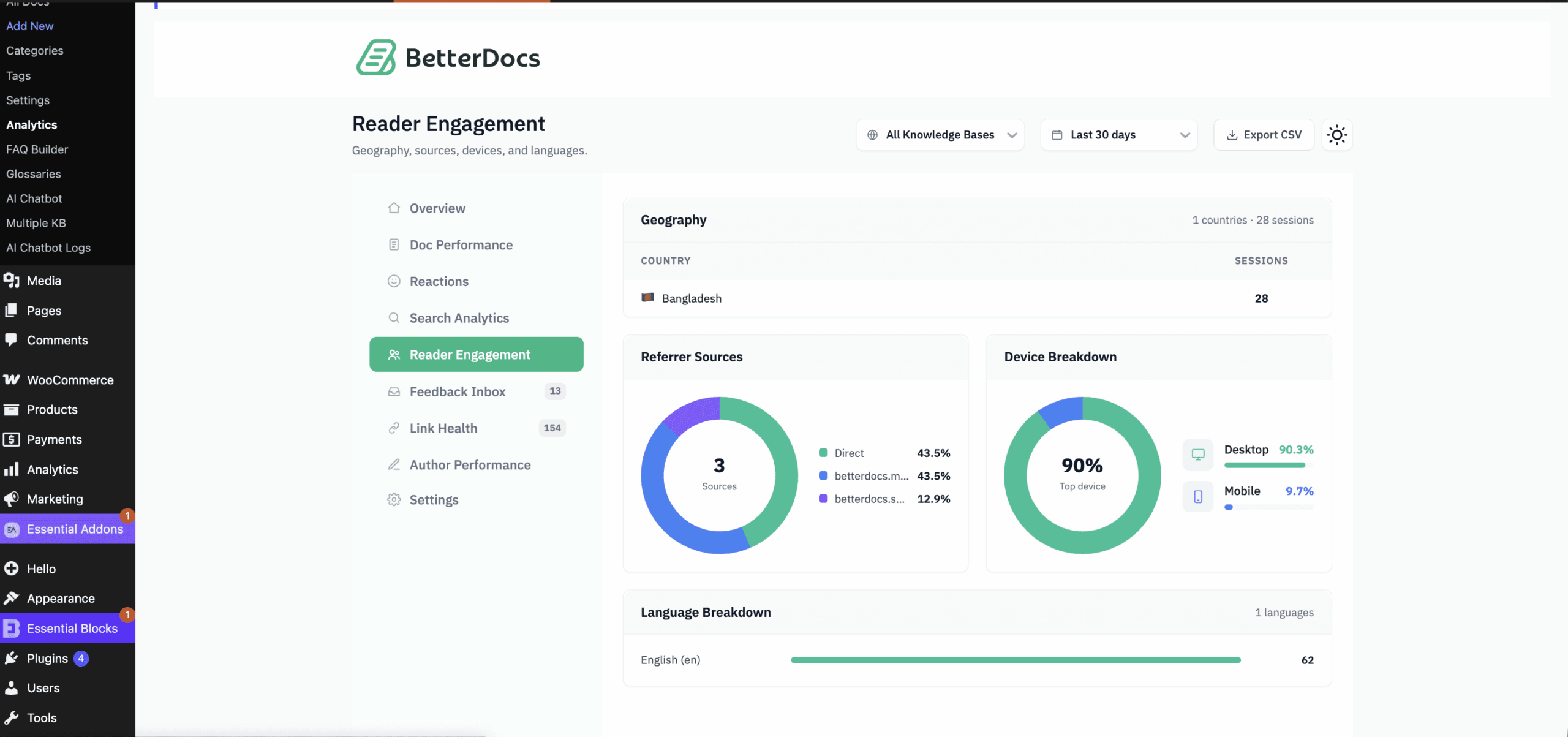Click the Media icon in sidebar

pyautogui.click(x=11, y=281)
